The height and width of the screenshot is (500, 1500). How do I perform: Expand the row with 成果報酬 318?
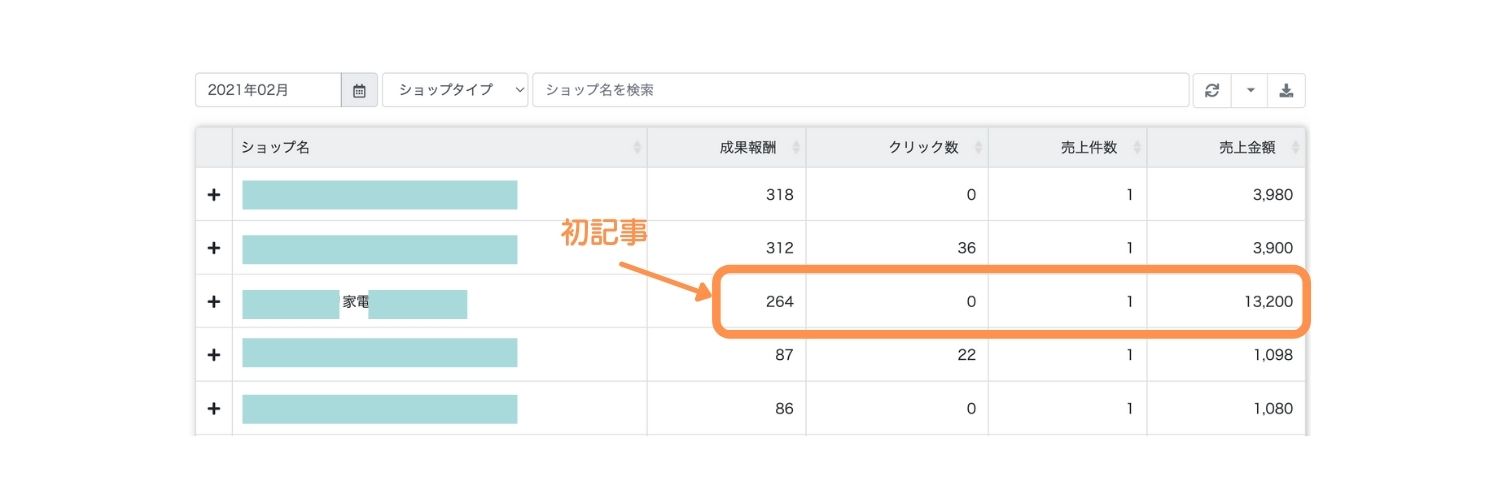click(x=213, y=195)
